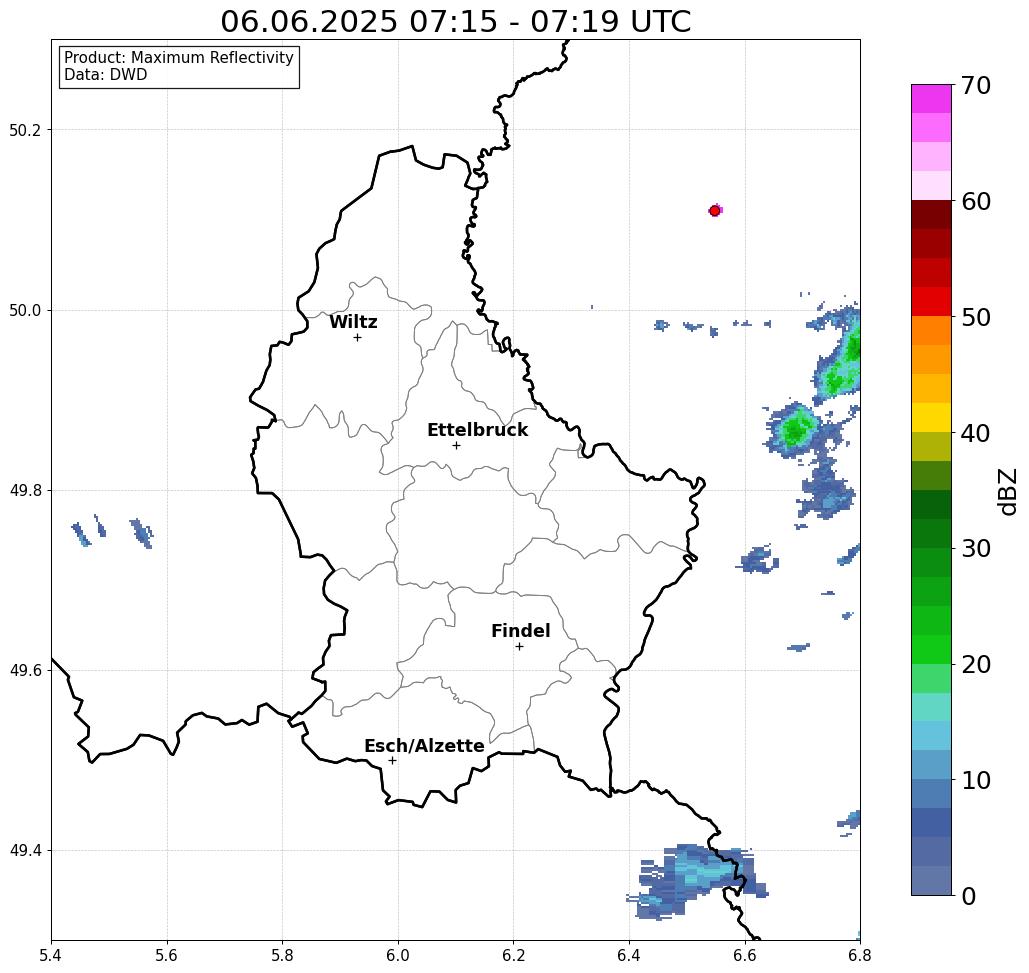This screenshot has height=973, width=1029.
Task: Click the 5.8 longitude axis label
Action: [282, 955]
